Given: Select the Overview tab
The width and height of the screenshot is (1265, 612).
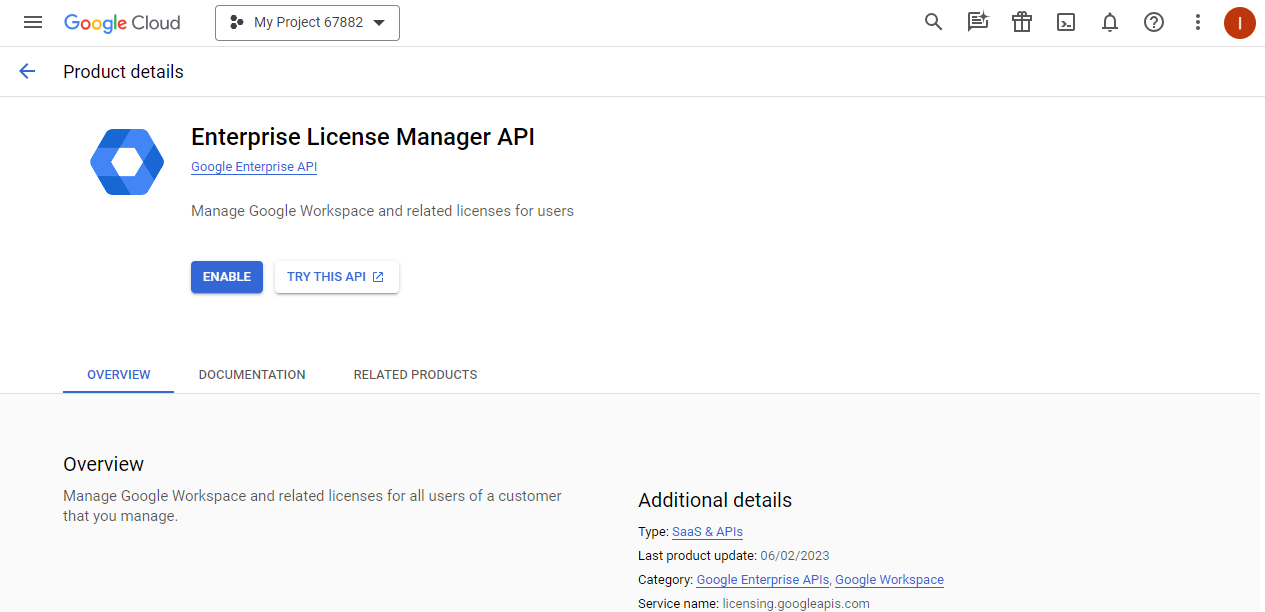Looking at the screenshot, I should (118, 375).
